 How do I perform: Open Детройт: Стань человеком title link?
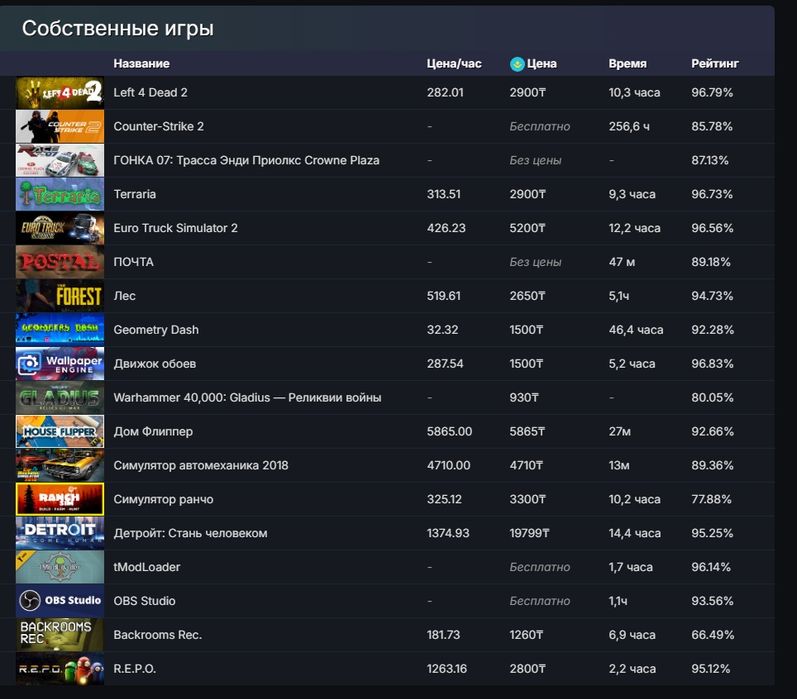191,533
